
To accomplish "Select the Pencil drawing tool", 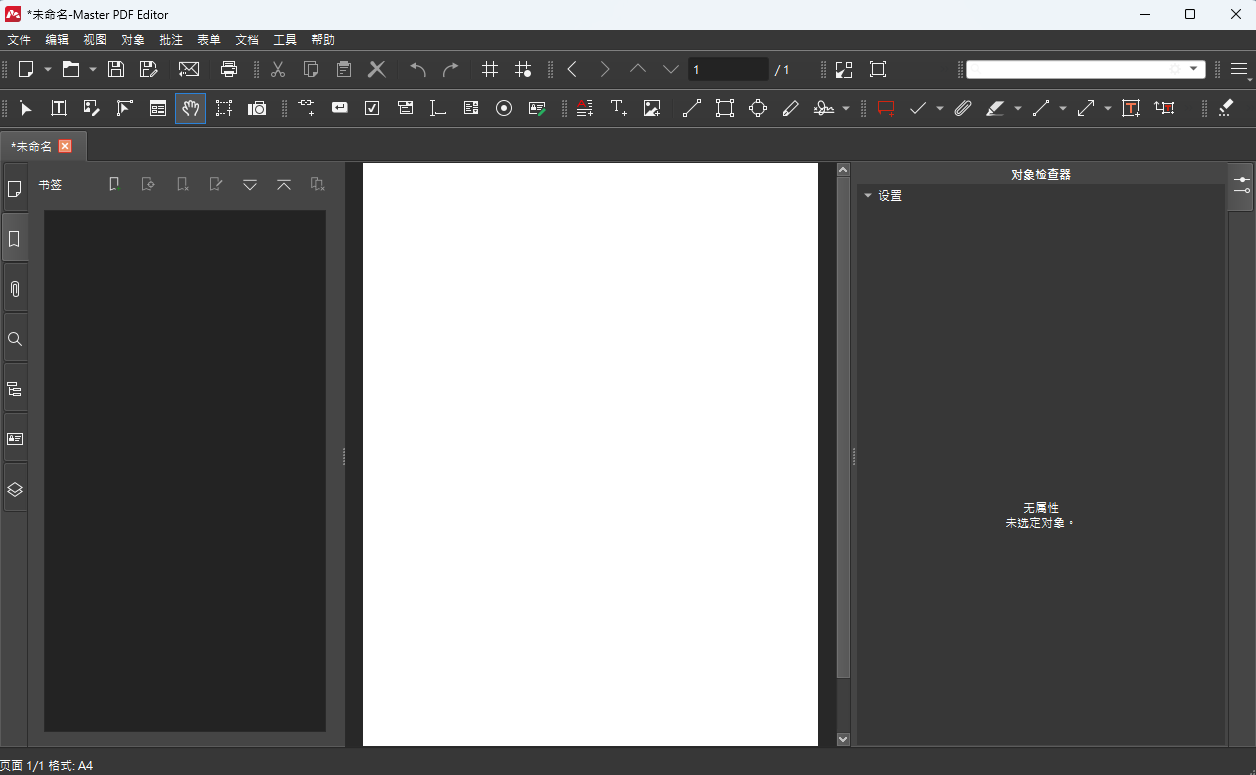I will 790,108.
